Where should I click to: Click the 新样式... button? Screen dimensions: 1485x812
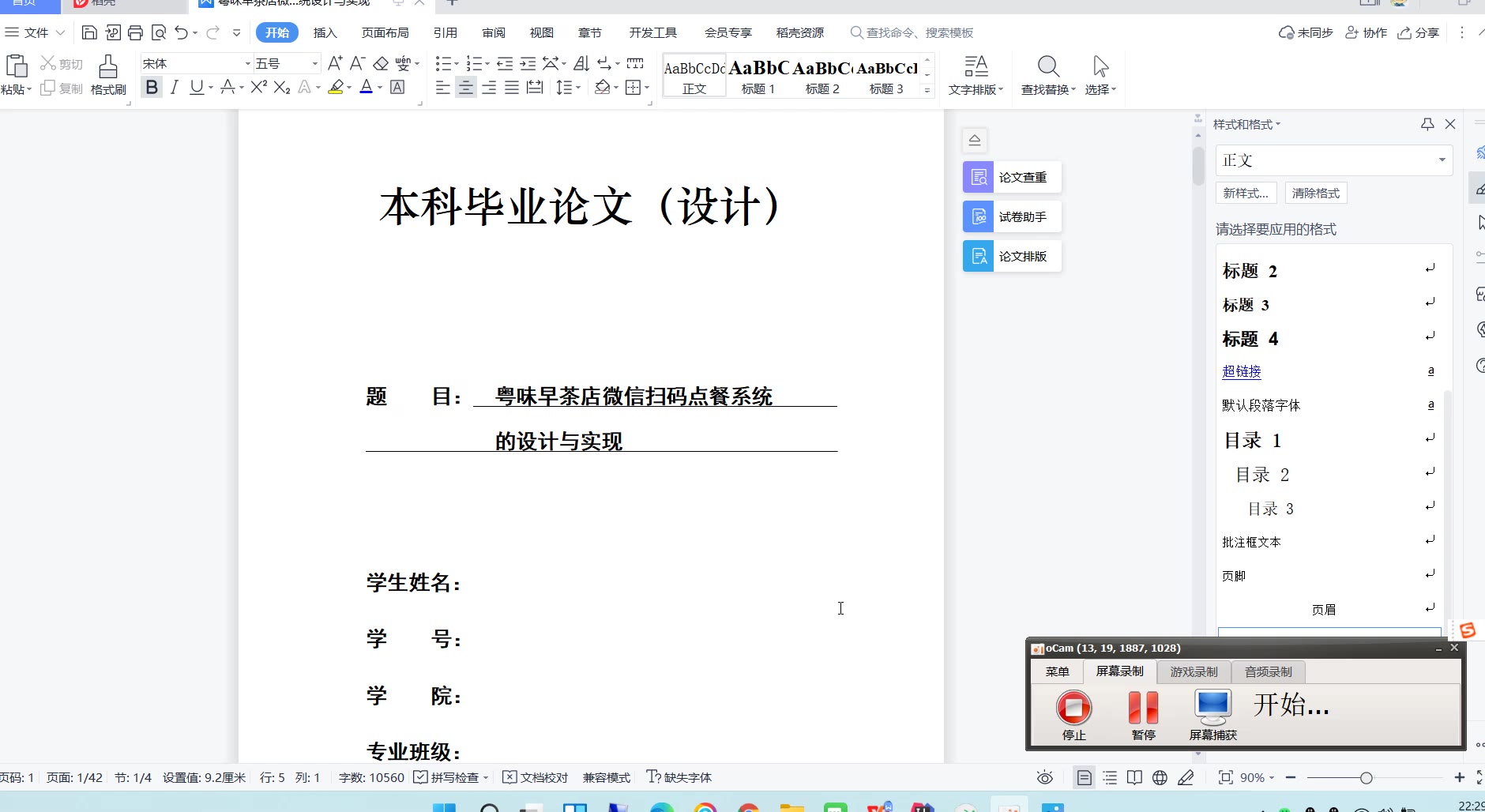(1246, 193)
